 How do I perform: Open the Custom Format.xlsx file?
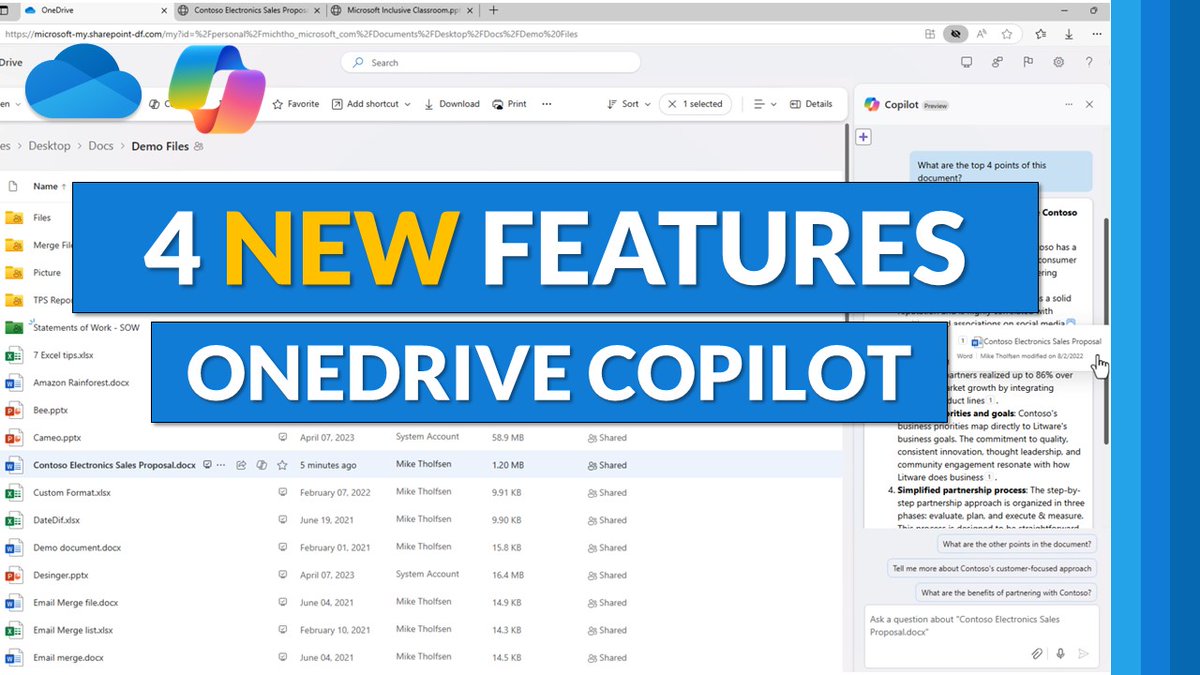71,493
